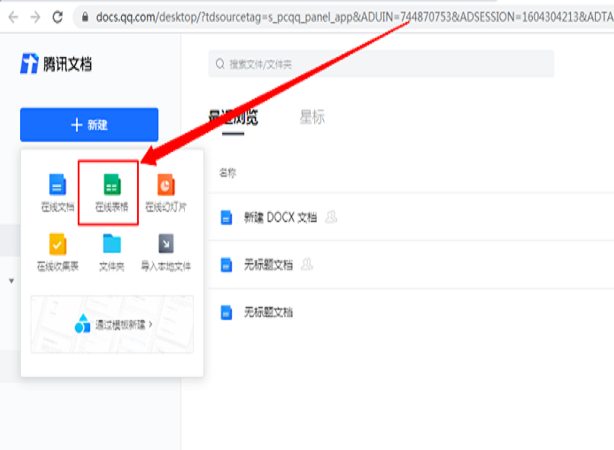Click doc icon of 新建 DOCX 文档
This screenshot has height=450, width=614.
click(x=226, y=217)
